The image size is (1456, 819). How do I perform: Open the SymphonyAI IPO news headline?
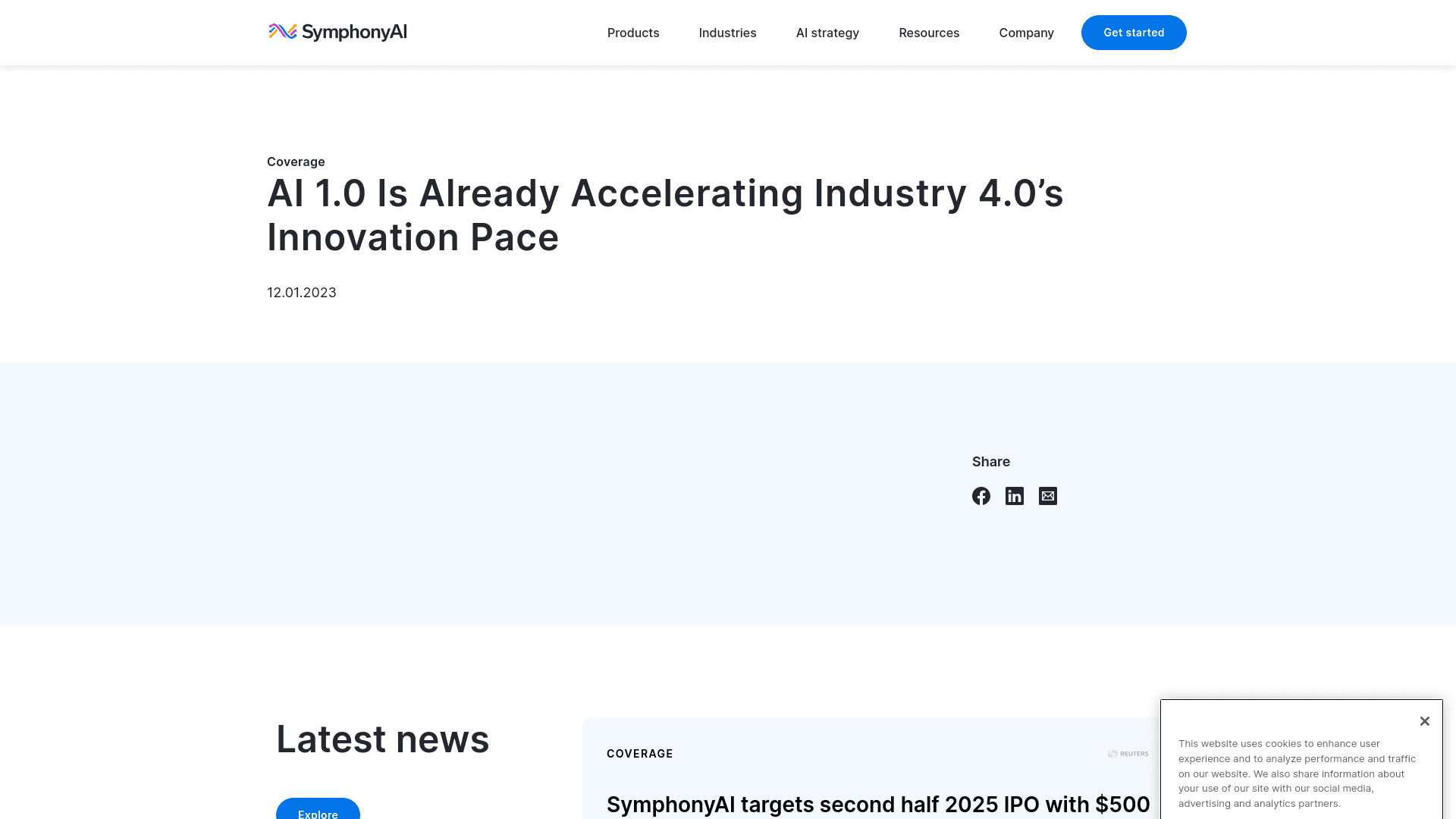[x=877, y=805]
